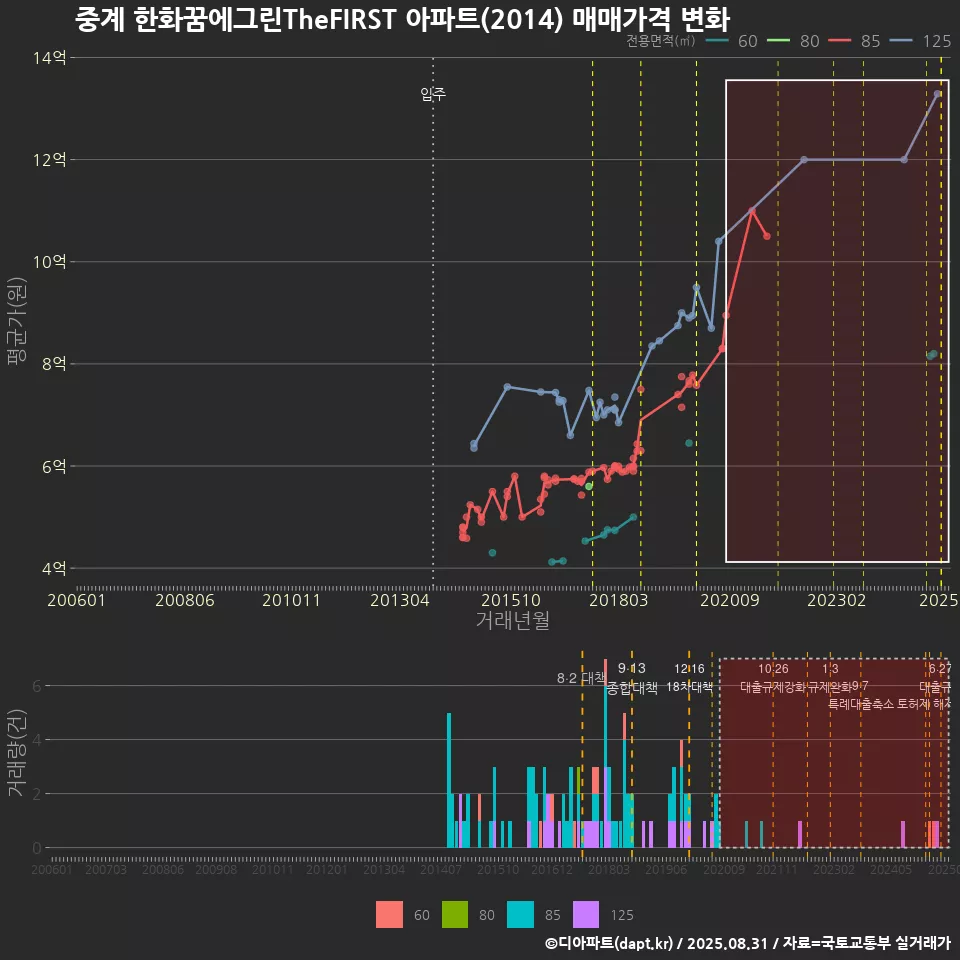Click the last red 85㎡ point near 10.5억
960x960 pixels.
pyautogui.click(x=767, y=236)
